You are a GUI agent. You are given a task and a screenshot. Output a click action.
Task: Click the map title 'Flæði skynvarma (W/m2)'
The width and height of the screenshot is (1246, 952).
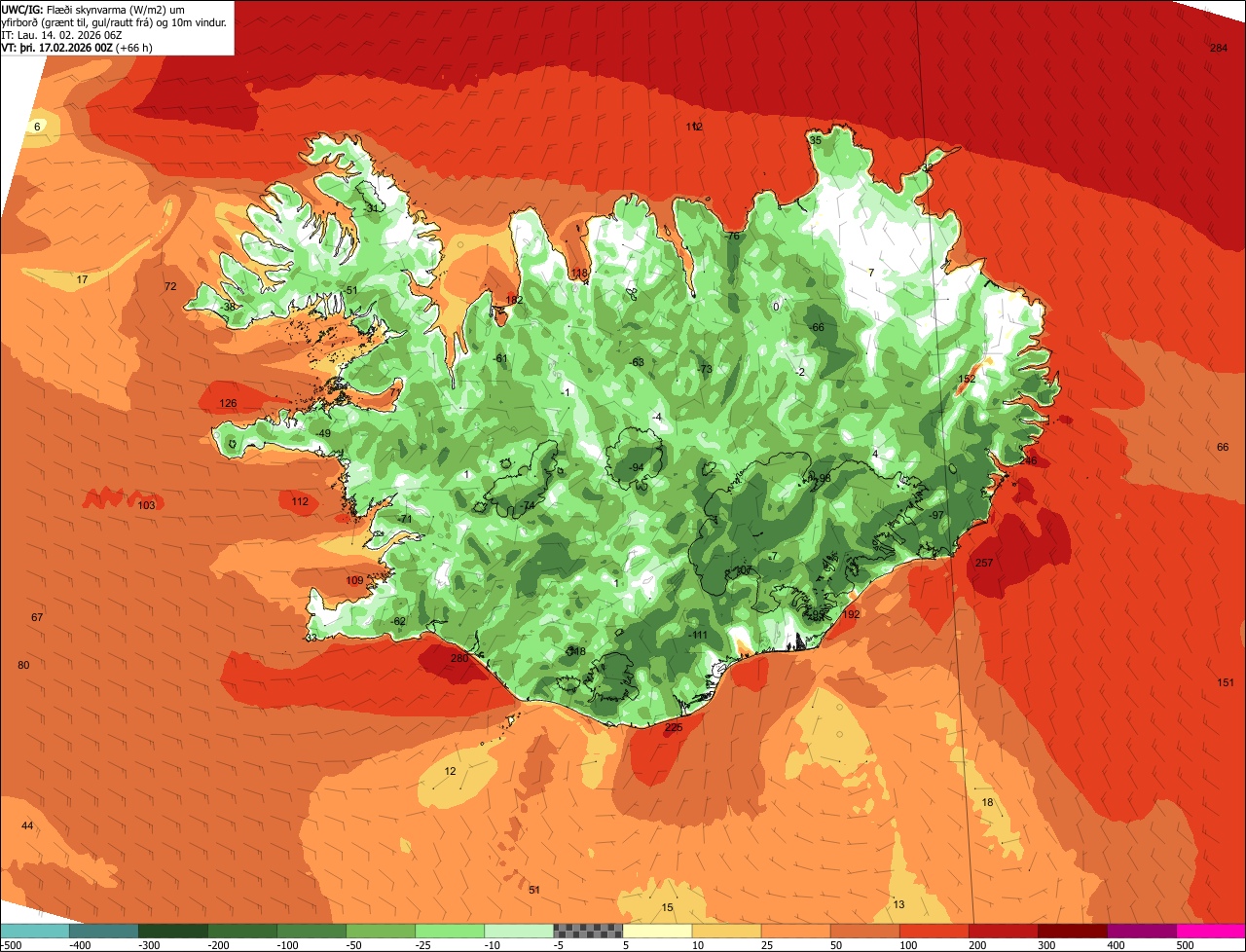[x=107, y=9]
